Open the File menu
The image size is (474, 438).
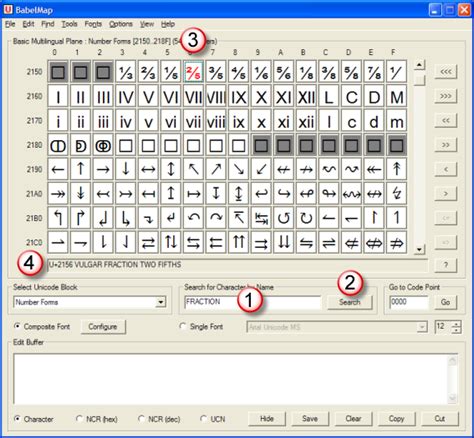pyautogui.click(x=10, y=24)
